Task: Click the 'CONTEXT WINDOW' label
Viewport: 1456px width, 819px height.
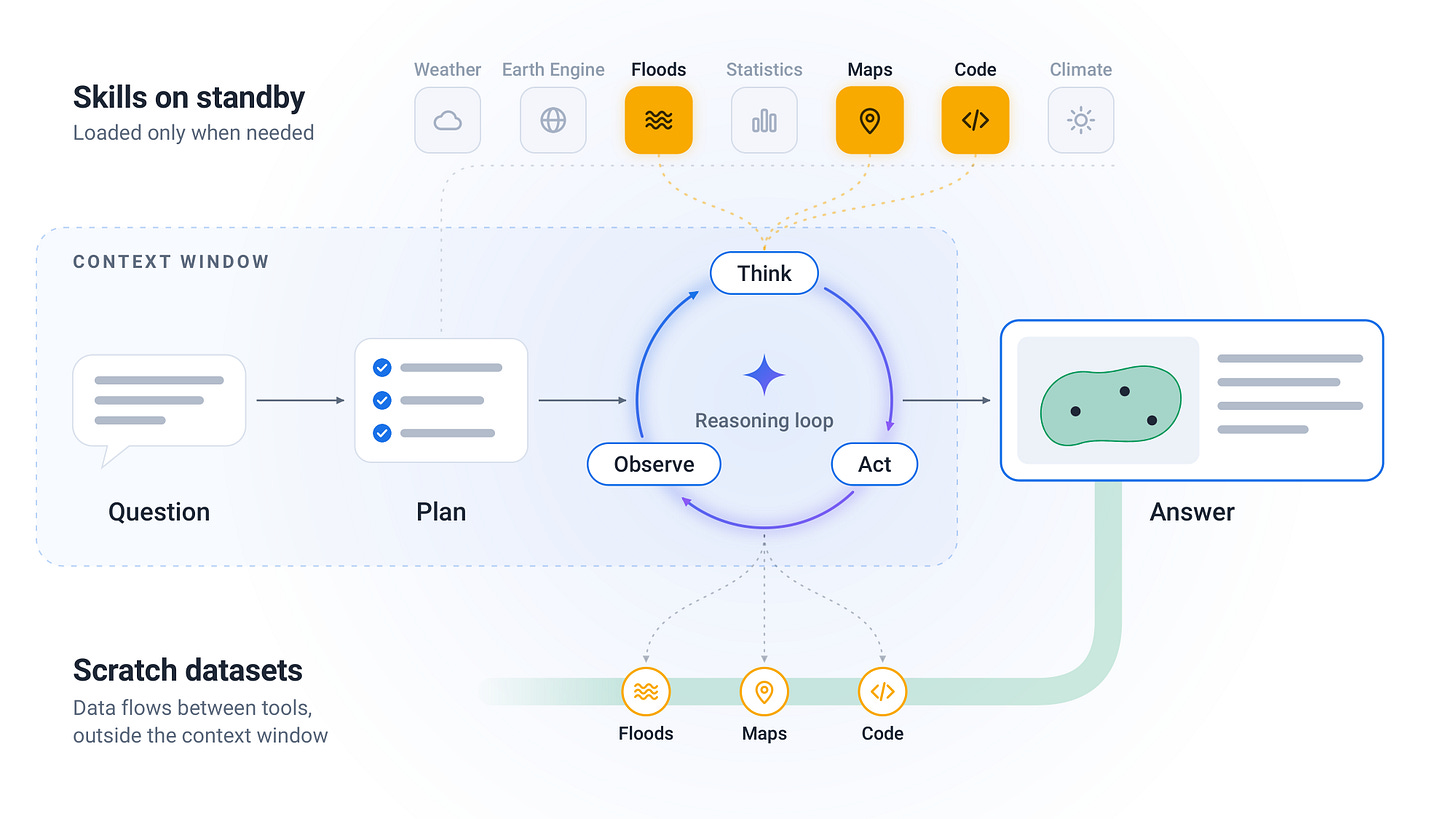Action: click(171, 262)
